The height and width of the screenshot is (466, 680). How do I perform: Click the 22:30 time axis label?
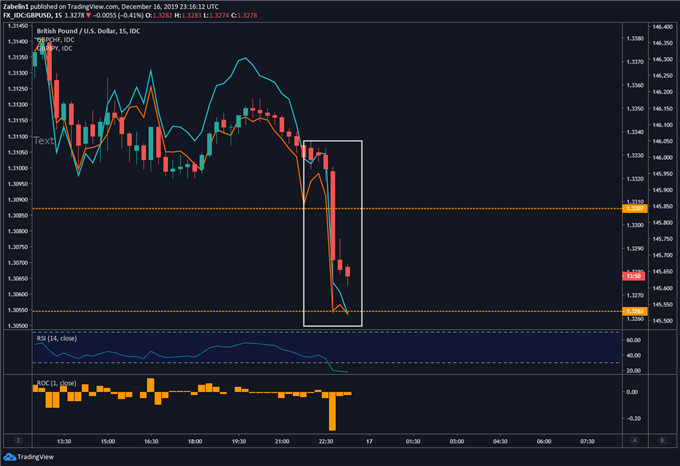[326, 441]
